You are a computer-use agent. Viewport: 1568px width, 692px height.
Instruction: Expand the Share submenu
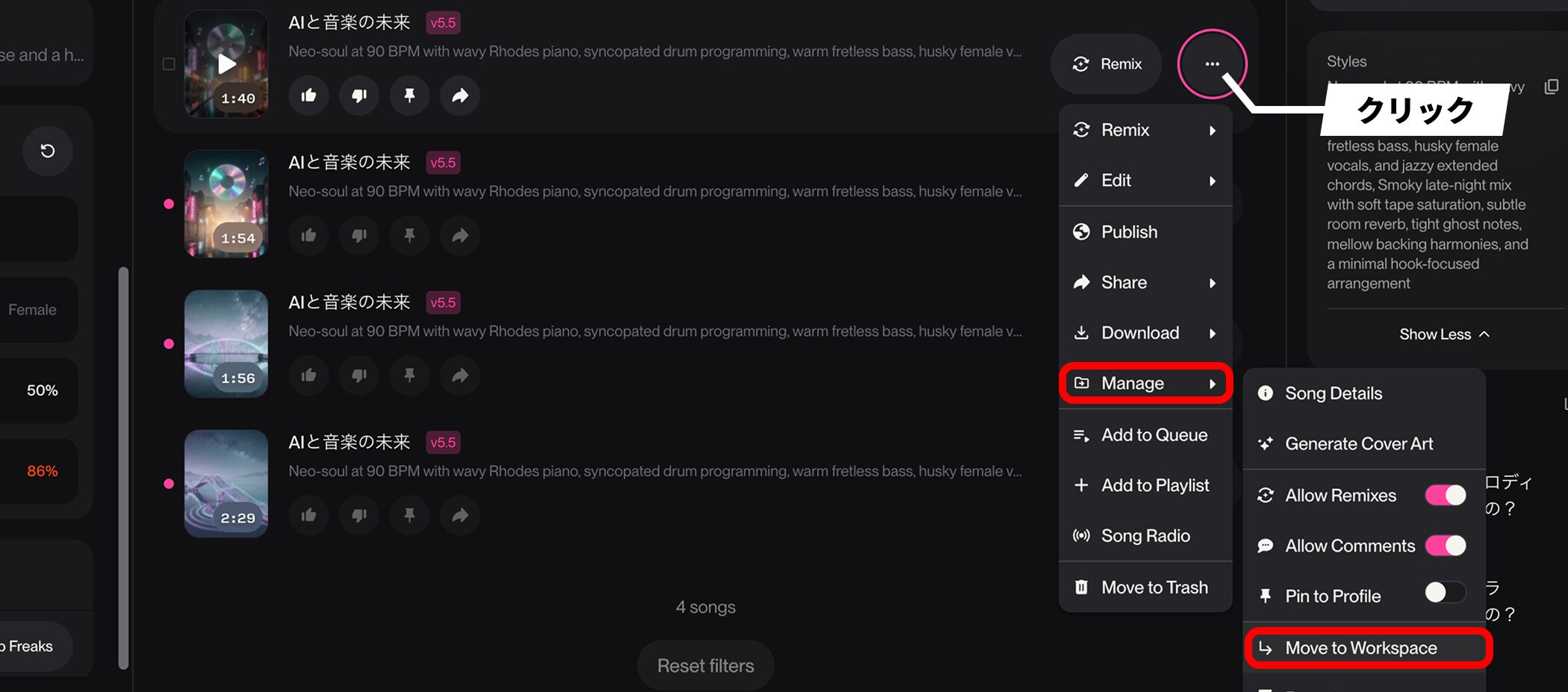1145,282
